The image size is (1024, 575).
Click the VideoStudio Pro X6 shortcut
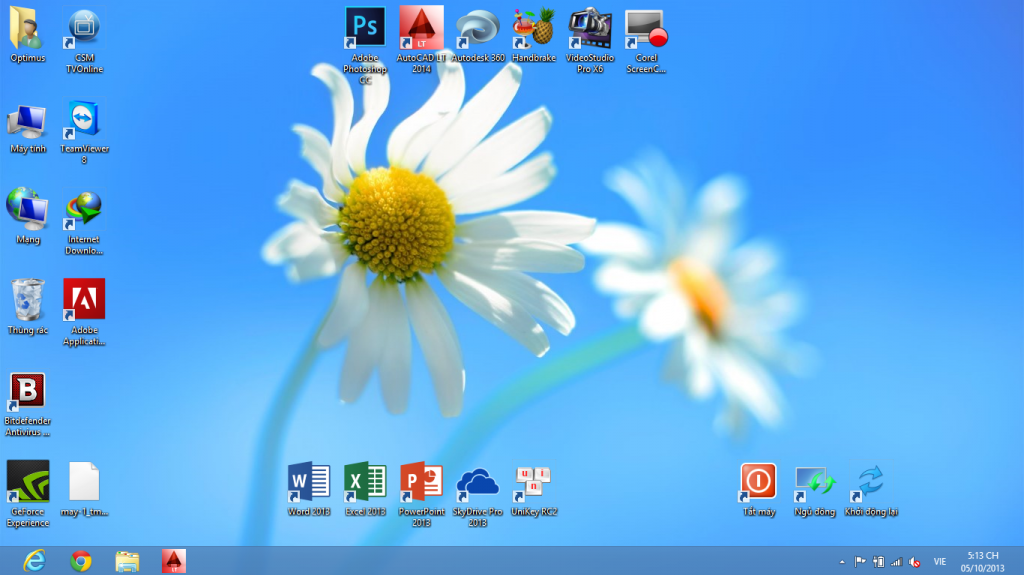coord(589,28)
